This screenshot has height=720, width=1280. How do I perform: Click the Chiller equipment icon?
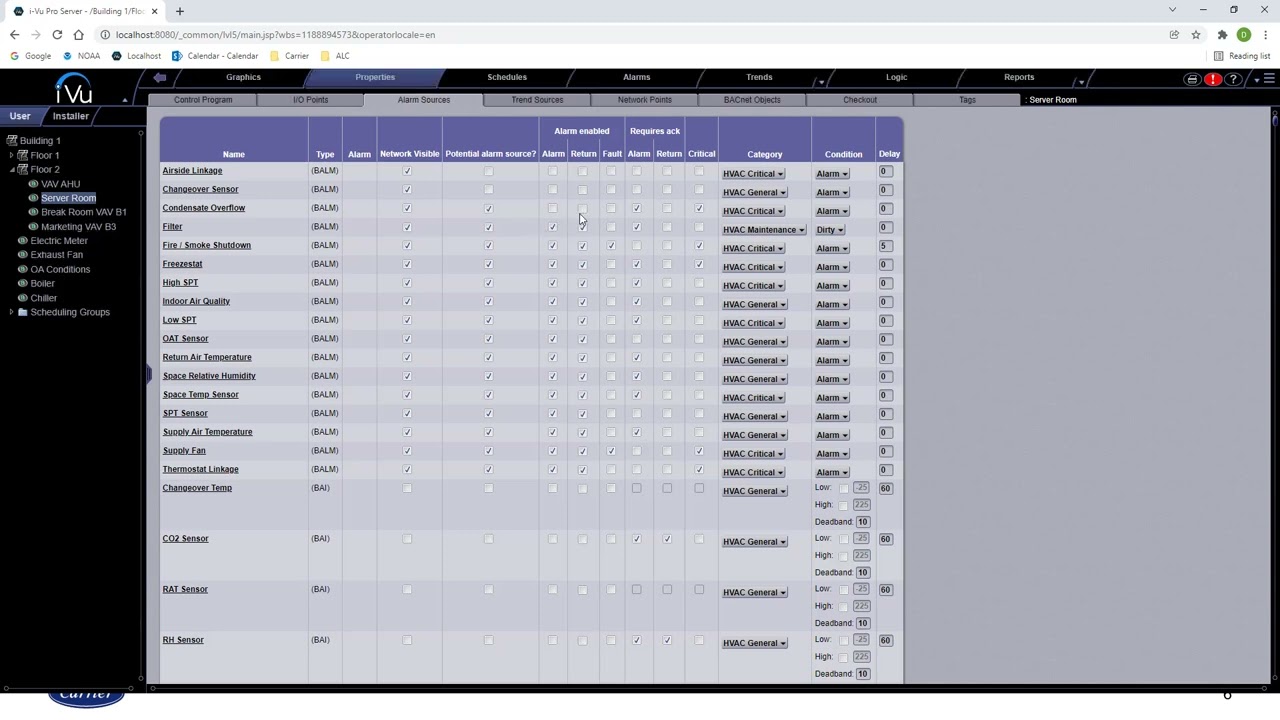pyautogui.click(x=22, y=298)
